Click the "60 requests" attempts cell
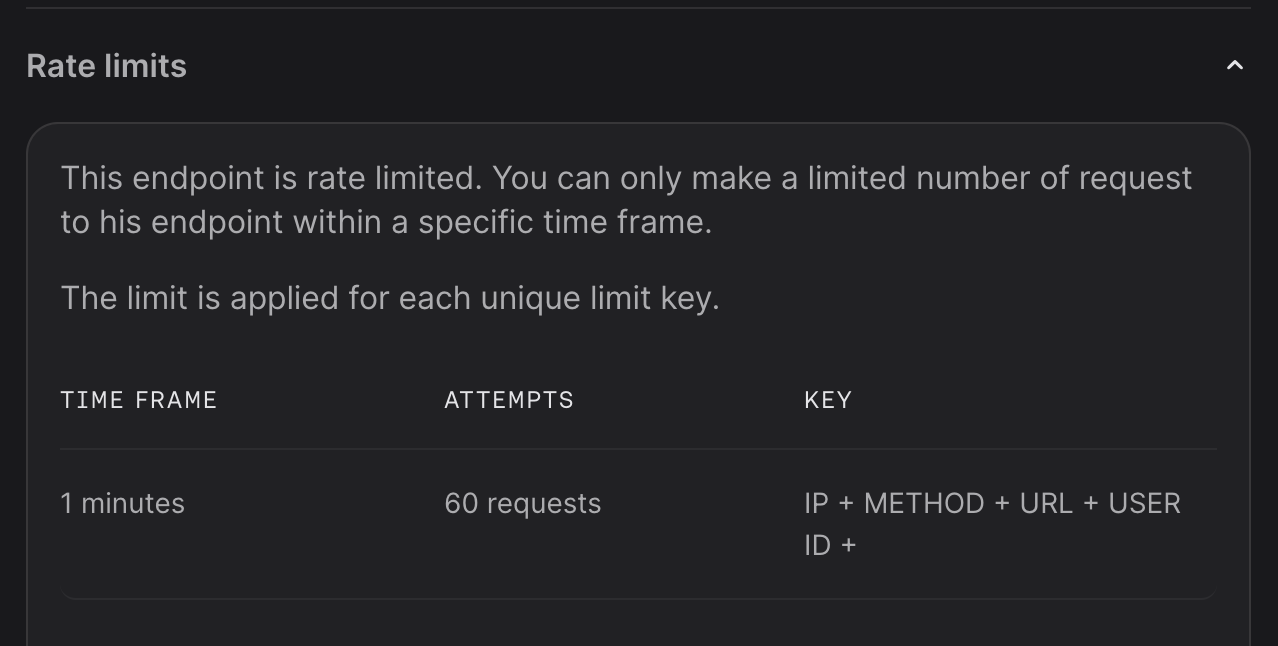The image size is (1278, 646). pos(522,503)
